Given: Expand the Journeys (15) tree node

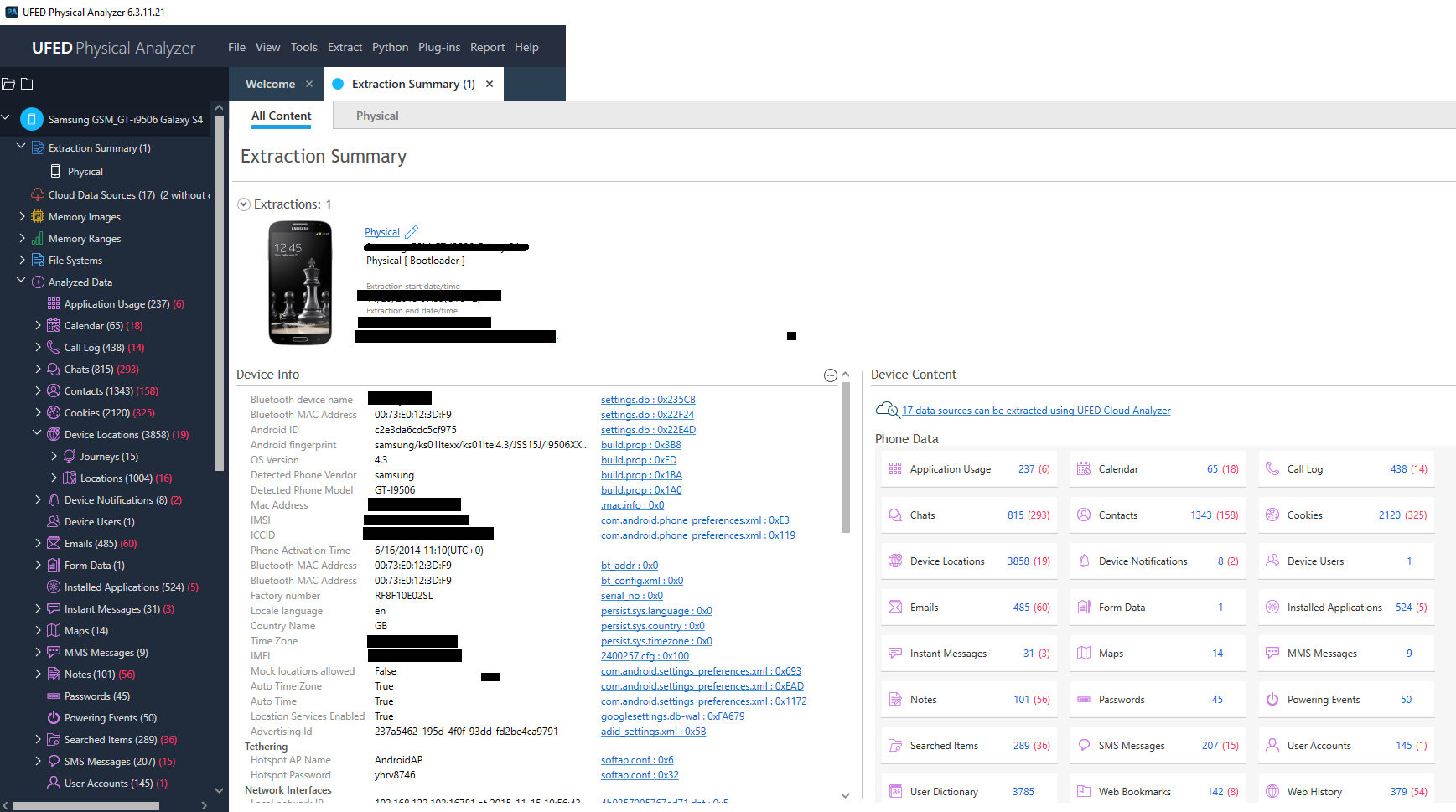Looking at the screenshot, I should (54, 456).
